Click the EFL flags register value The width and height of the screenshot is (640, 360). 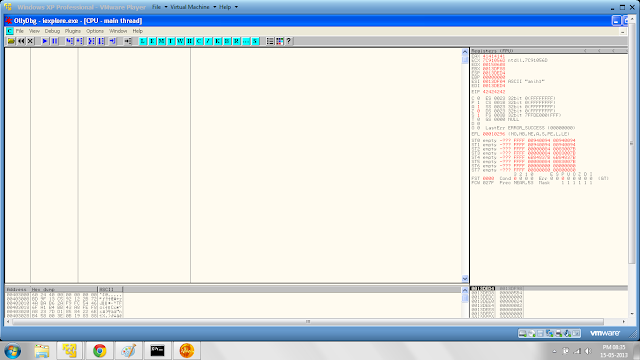(x=493, y=134)
